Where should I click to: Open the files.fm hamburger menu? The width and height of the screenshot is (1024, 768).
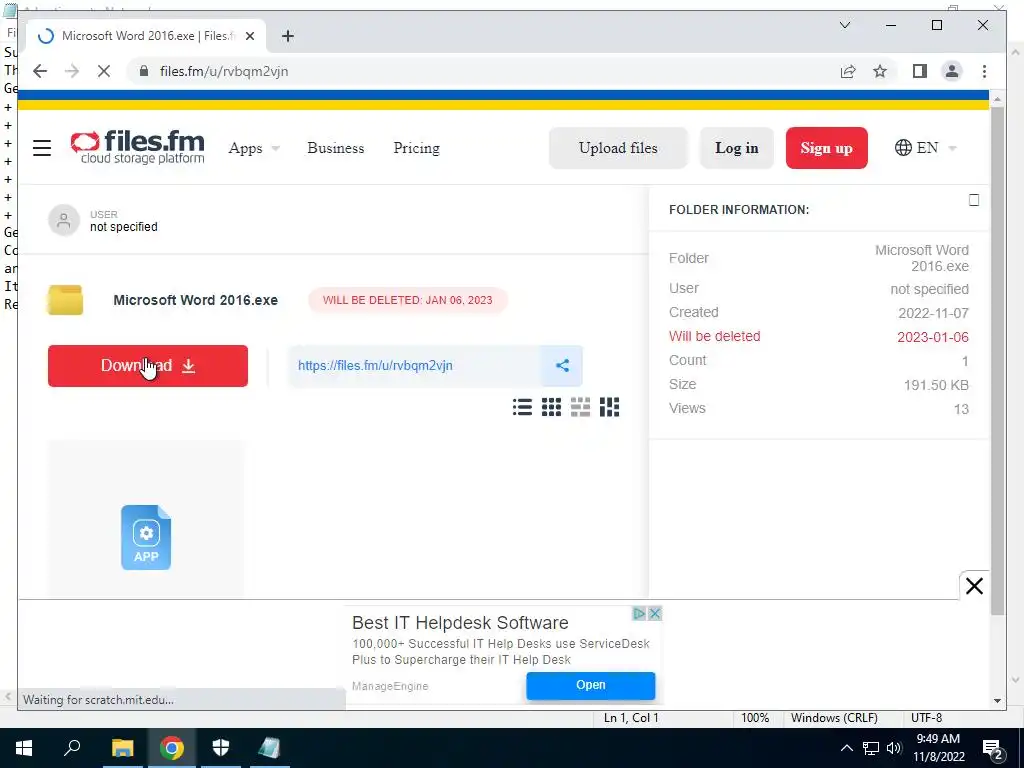pyautogui.click(x=42, y=148)
